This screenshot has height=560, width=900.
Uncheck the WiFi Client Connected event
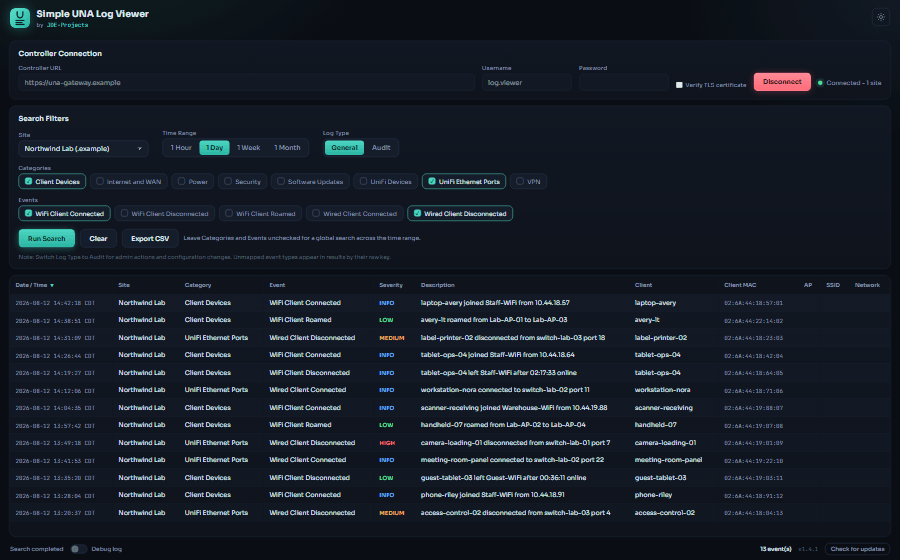pos(64,213)
